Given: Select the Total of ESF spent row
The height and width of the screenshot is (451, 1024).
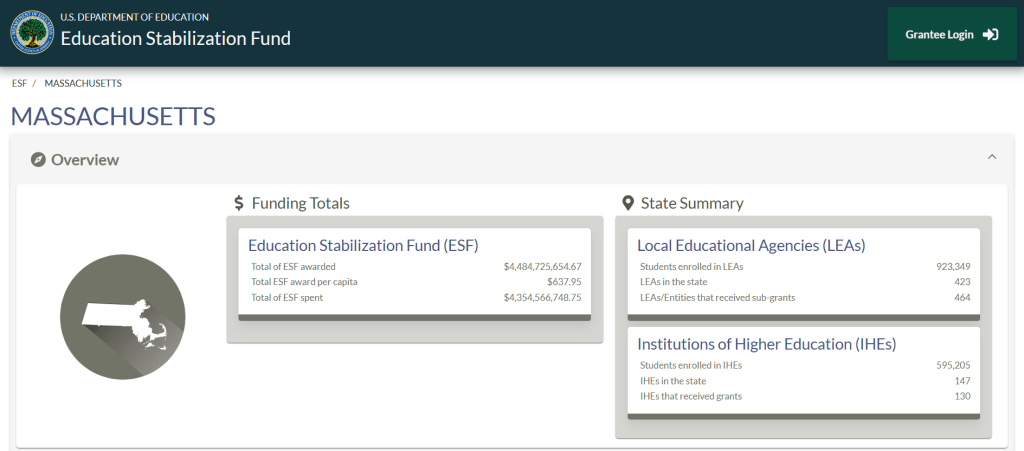Looking at the screenshot, I should point(415,298).
